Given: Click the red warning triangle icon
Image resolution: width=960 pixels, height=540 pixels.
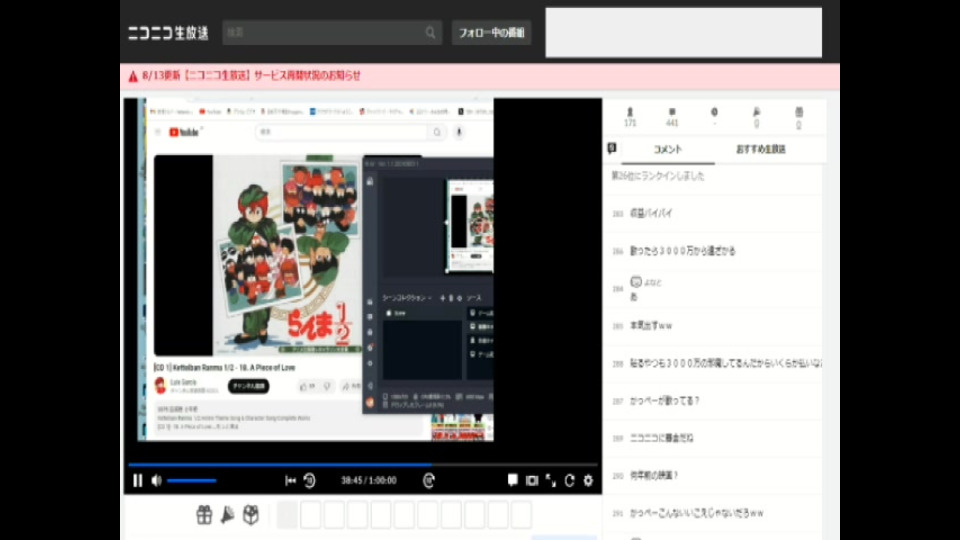Looking at the screenshot, I should (133, 76).
